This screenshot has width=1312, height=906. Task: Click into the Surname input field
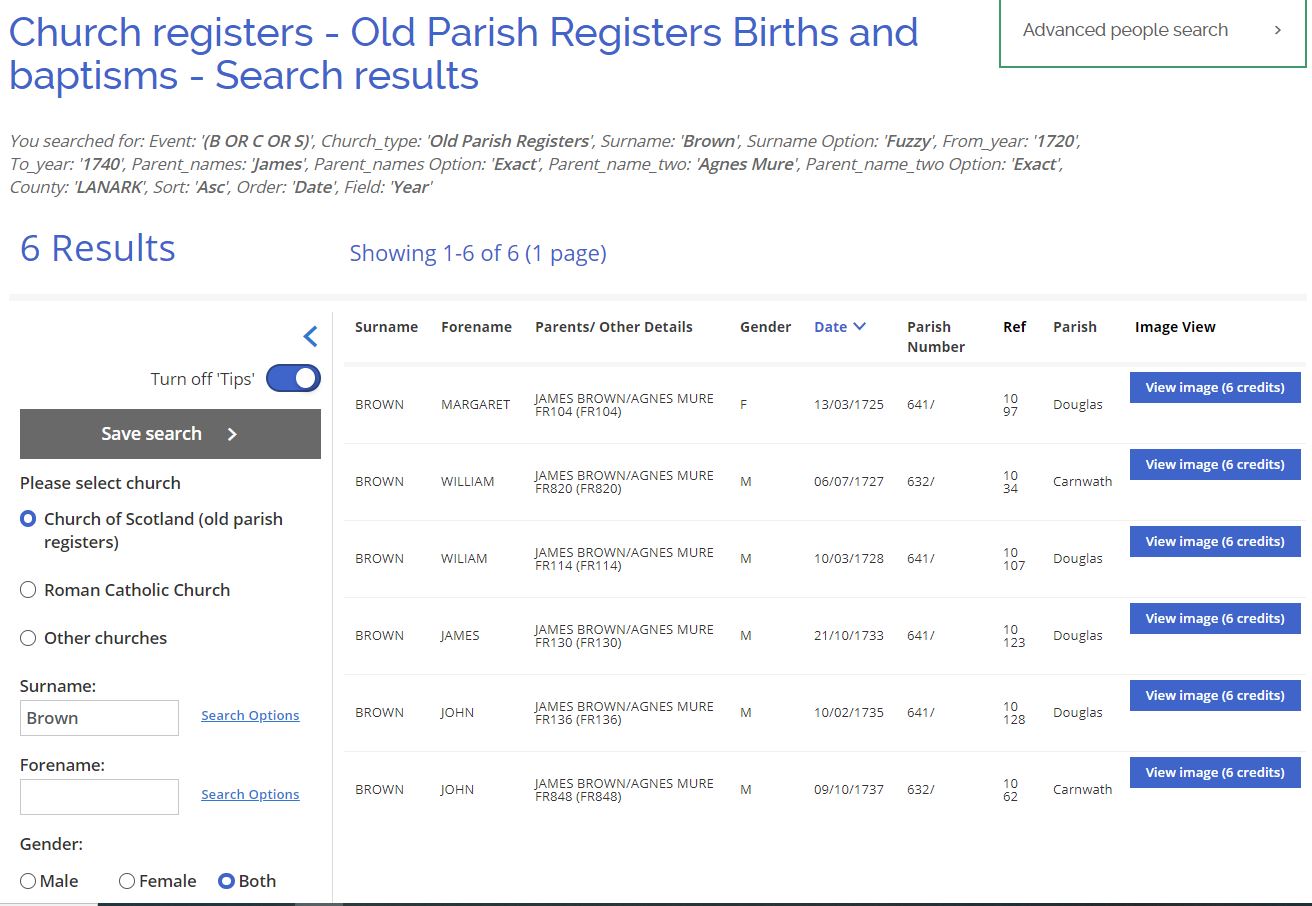click(x=99, y=718)
